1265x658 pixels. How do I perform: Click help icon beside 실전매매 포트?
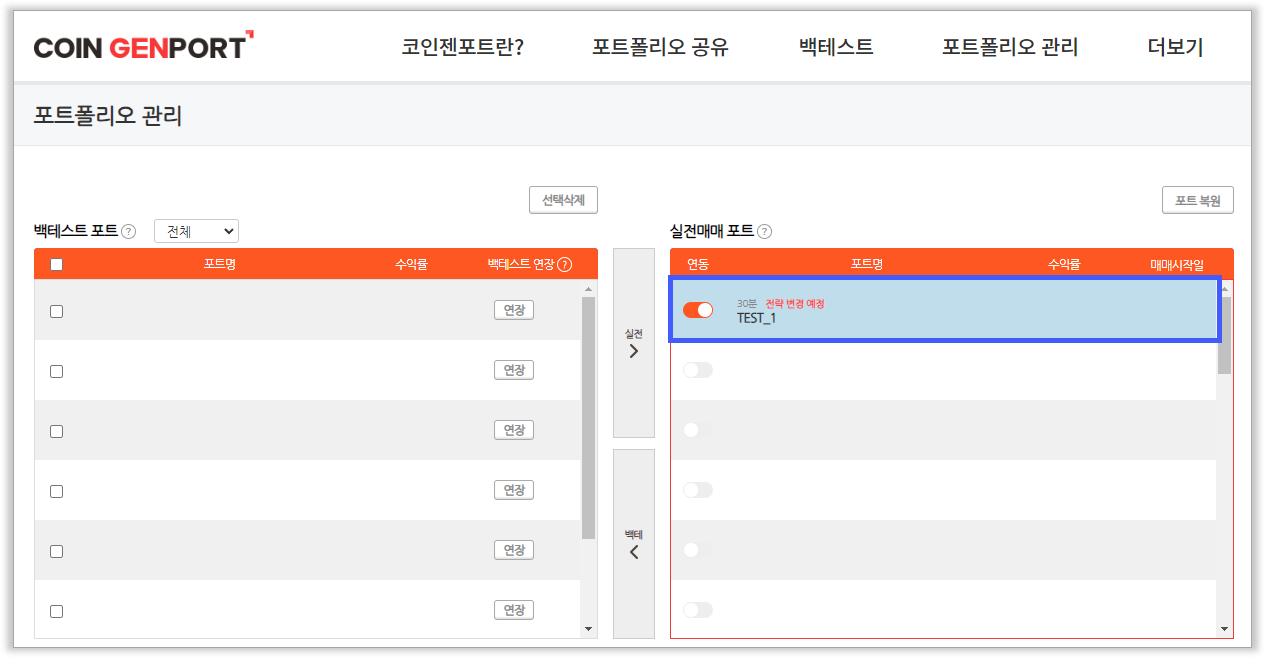(764, 231)
